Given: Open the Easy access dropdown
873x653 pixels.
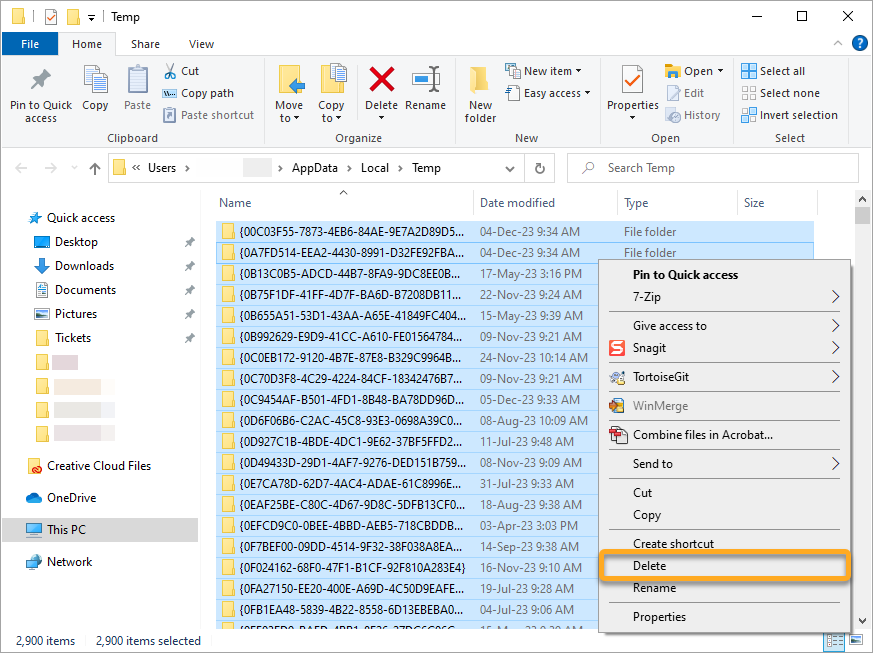Looking at the screenshot, I should [557, 93].
